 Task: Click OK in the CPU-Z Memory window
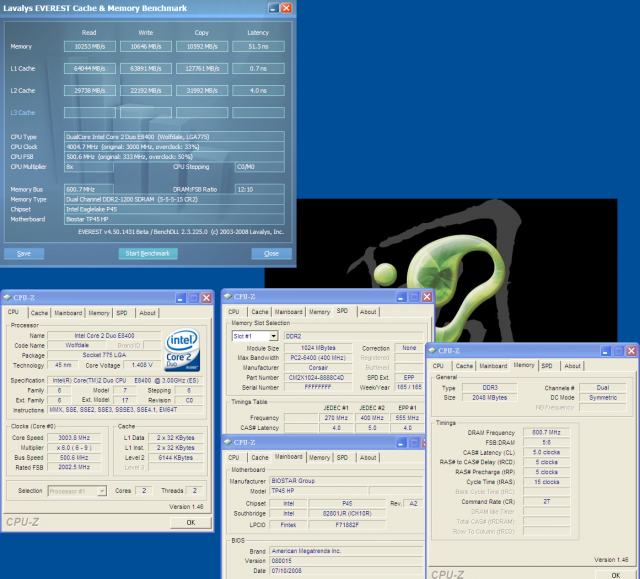(616, 575)
